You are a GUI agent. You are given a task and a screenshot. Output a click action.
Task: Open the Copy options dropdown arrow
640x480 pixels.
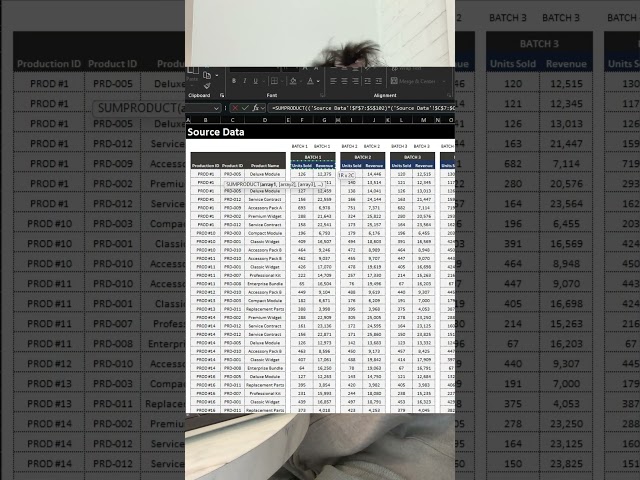click(216, 76)
